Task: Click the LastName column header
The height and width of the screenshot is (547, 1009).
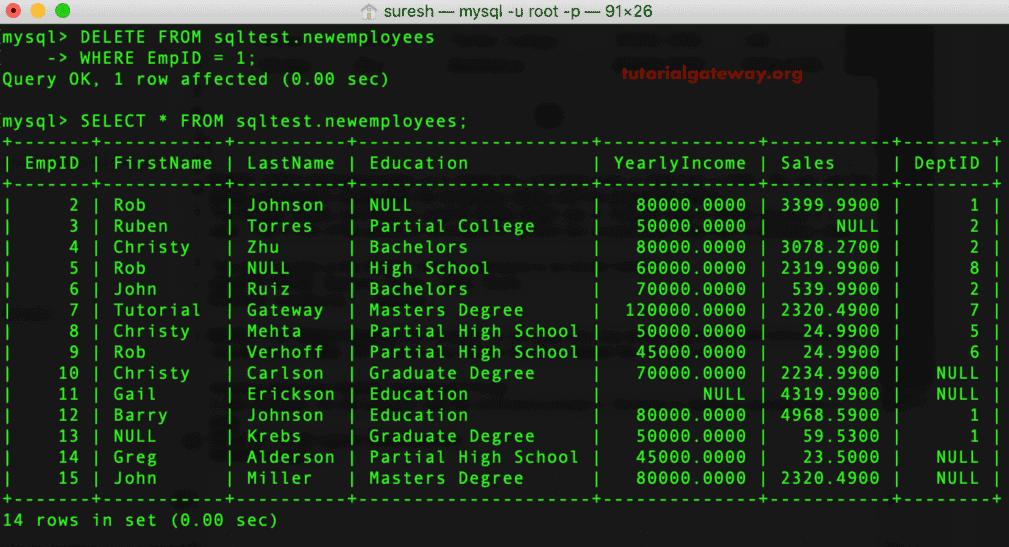Action: pyautogui.click(x=291, y=163)
